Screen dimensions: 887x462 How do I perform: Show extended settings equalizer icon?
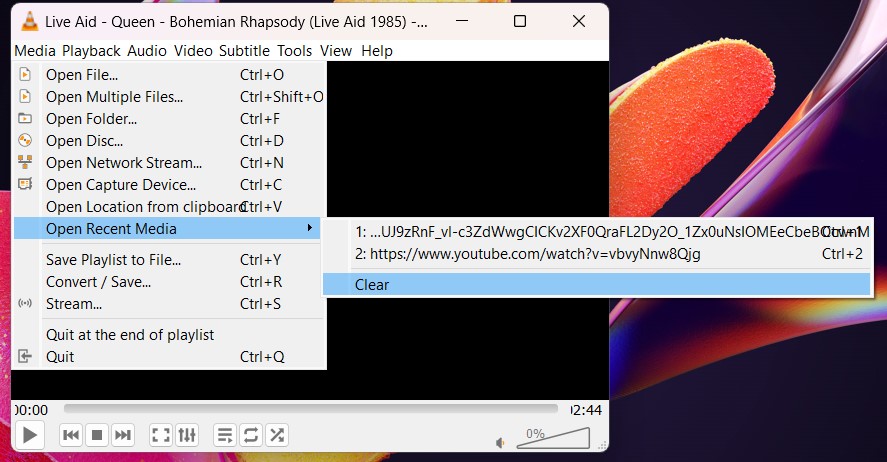[187, 435]
